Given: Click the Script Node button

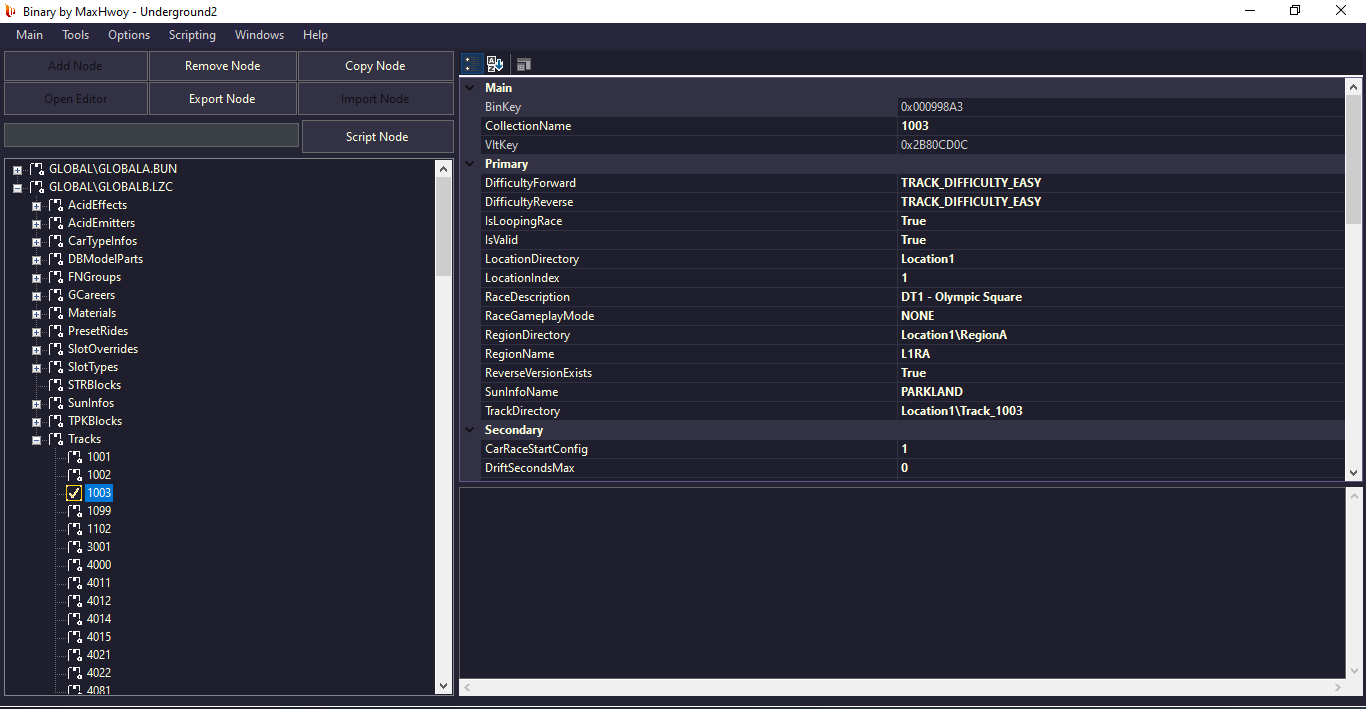Looking at the screenshot, I should 377,137.
